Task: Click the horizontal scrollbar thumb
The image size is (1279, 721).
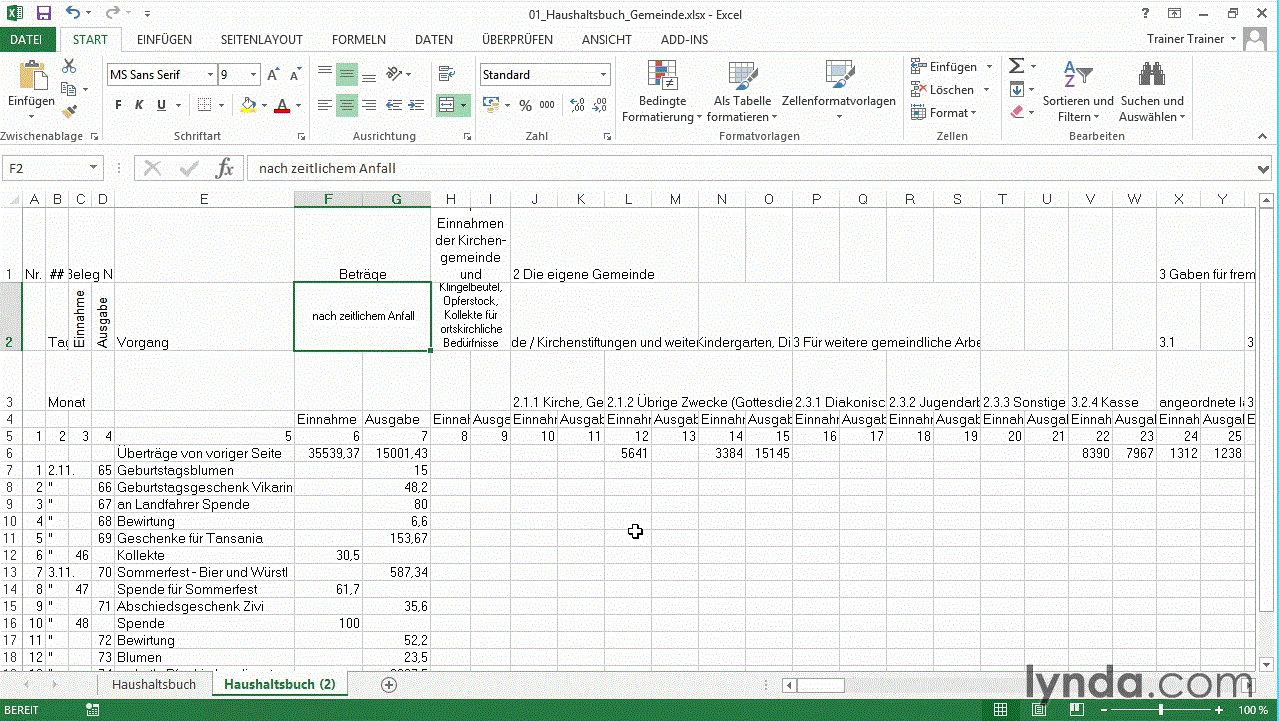Action: [820, 685]
